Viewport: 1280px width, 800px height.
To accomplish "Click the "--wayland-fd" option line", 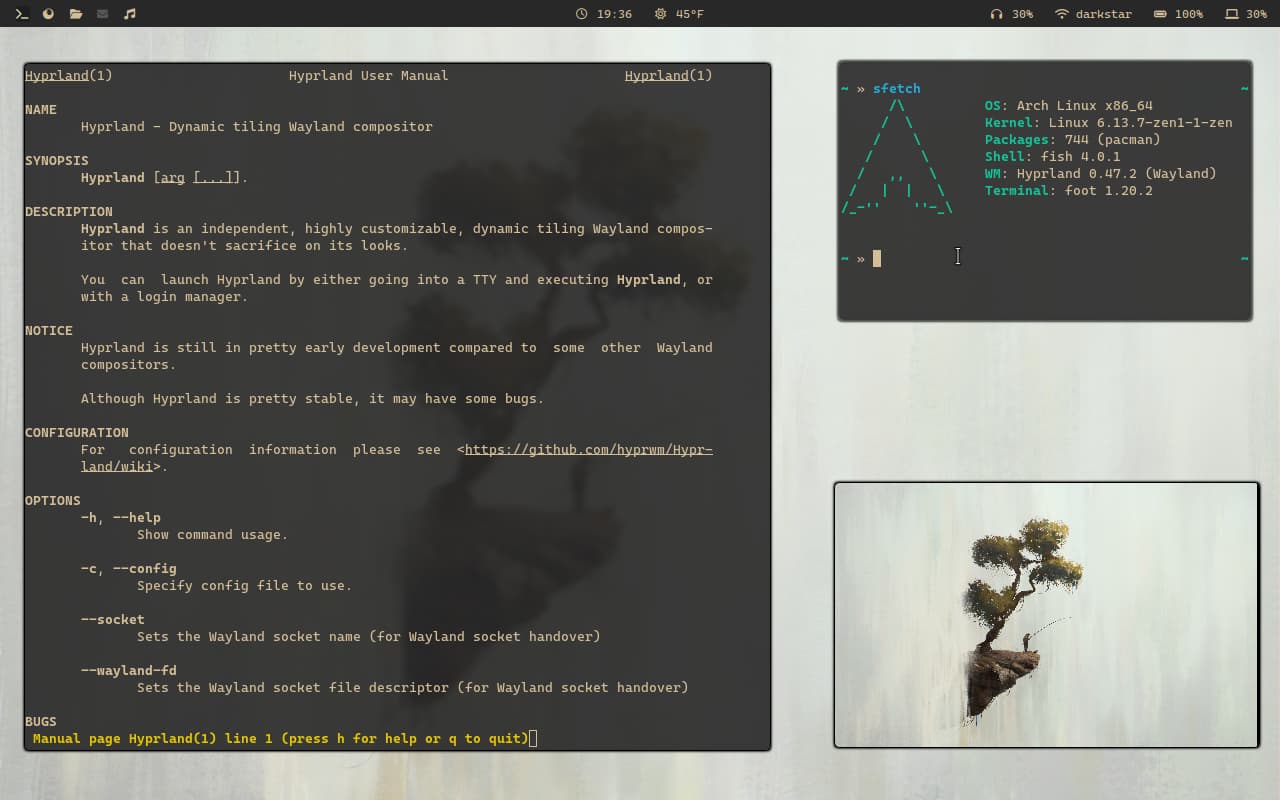I will click(129, 671).
